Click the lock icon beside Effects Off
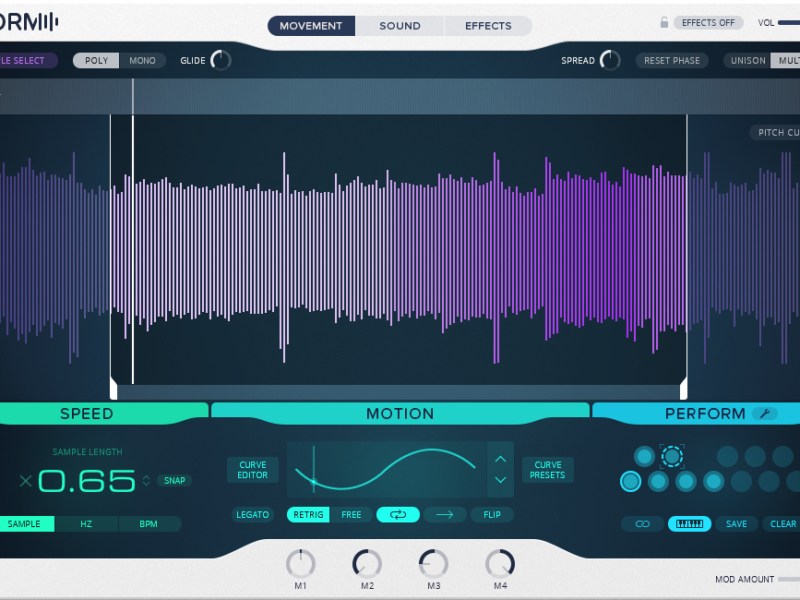The image size is (800, 600). (664, 23)
